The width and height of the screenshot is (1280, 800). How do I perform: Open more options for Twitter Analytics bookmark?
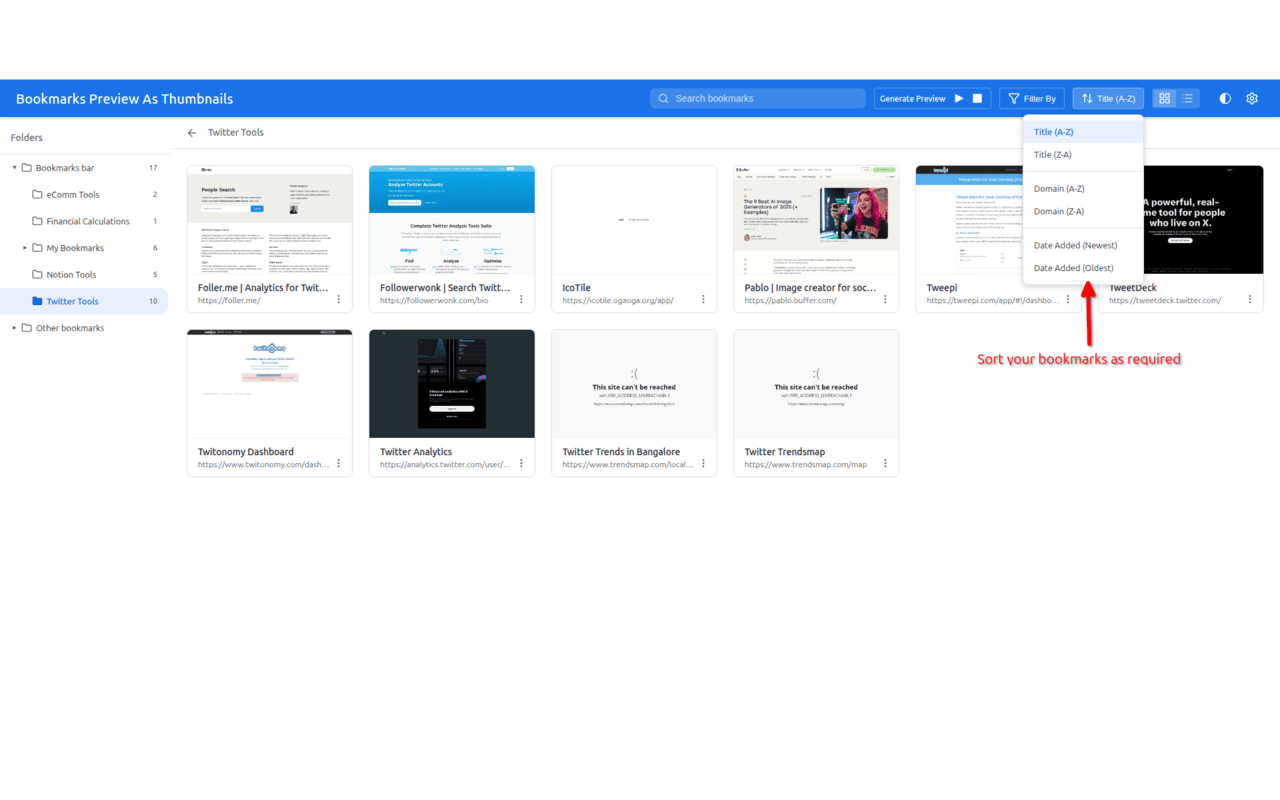click(521, 463)
